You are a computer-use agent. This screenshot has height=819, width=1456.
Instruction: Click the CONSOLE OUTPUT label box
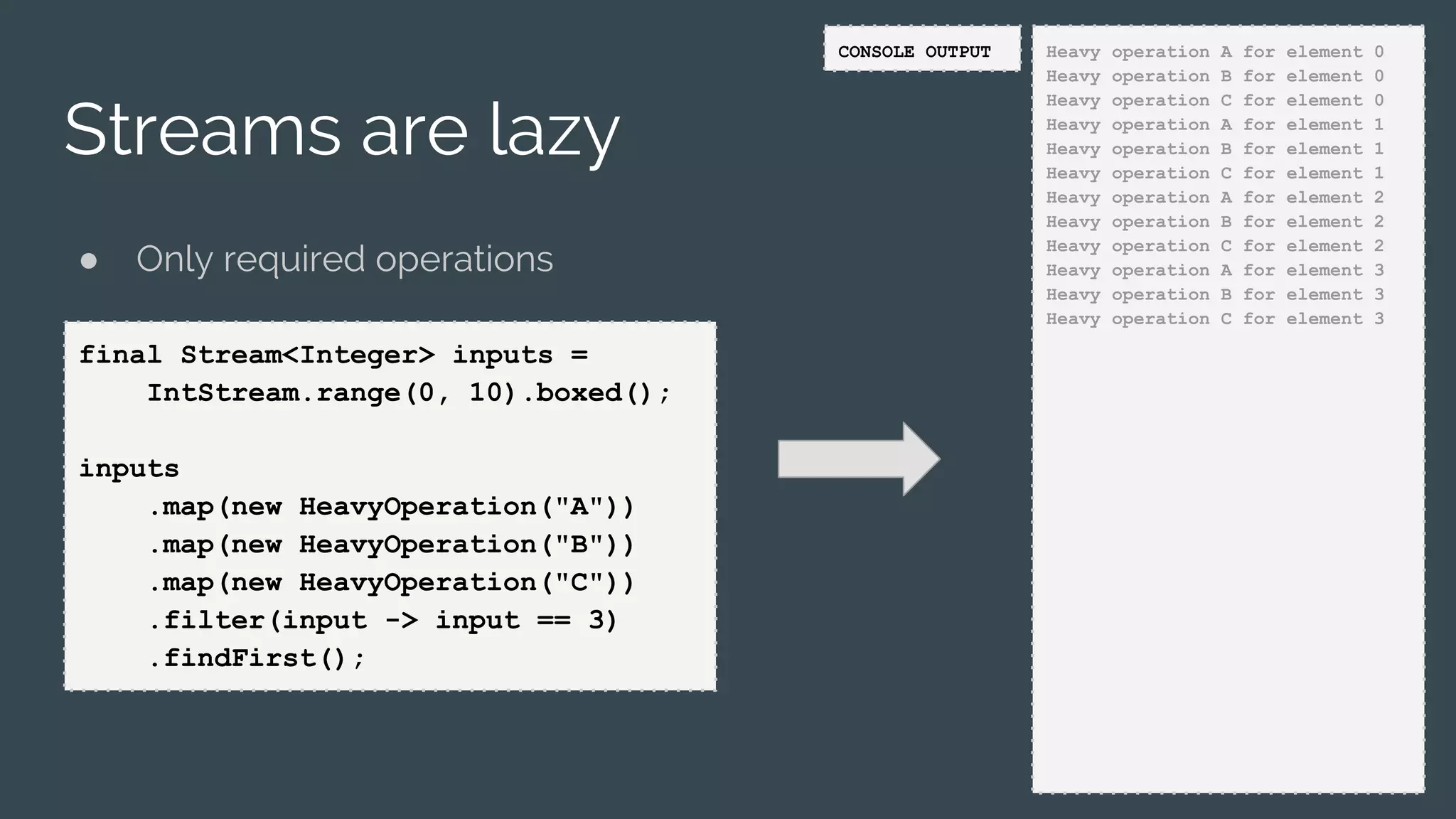click(x=922, y=48)
